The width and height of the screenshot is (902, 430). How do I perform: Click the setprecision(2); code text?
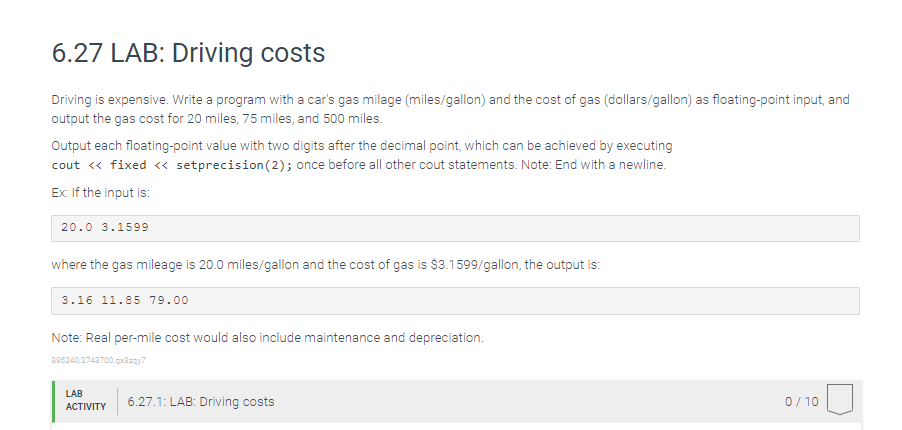point(235,165)
